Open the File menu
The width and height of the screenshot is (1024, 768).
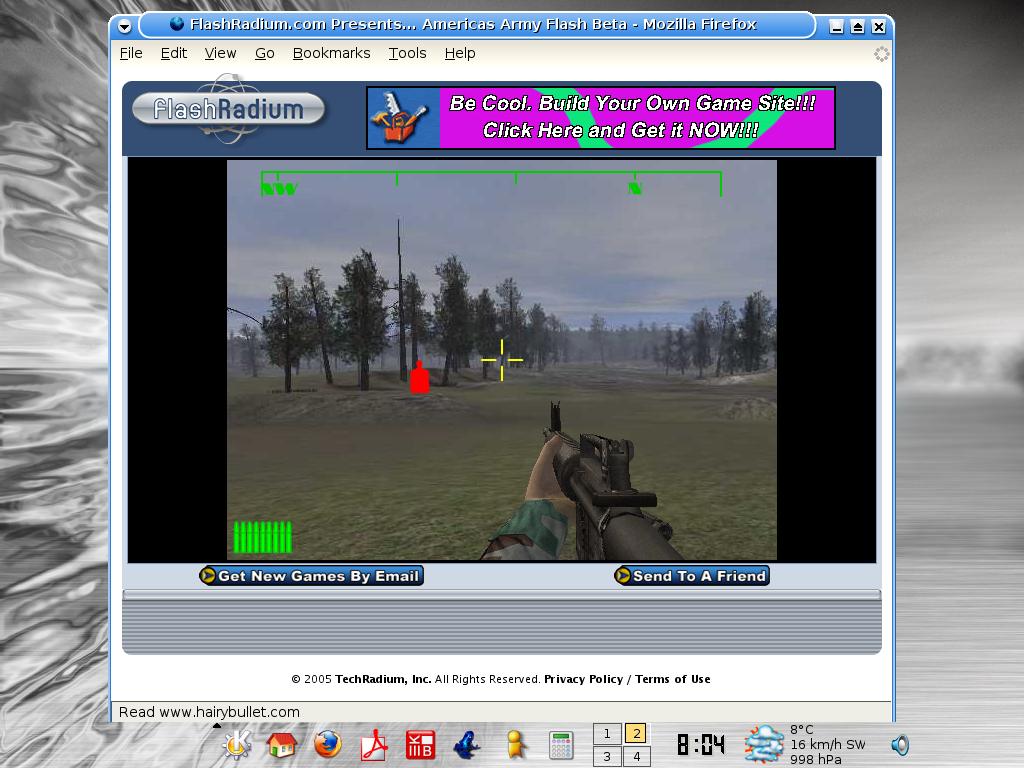131,53
